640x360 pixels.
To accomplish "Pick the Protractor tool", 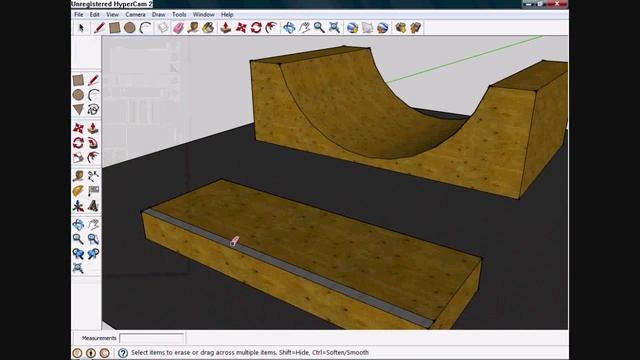I will (x=78, y=191).
